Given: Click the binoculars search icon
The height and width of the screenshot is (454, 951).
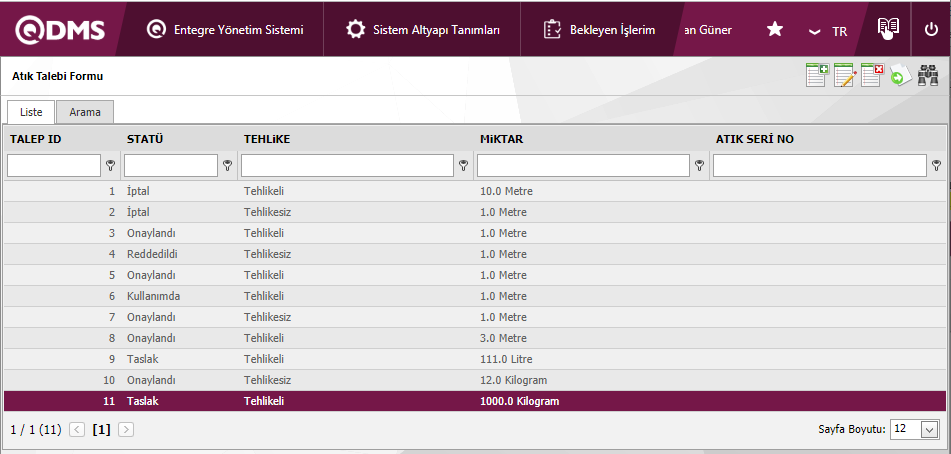Looking at the screenshot, I should point(928,76).
